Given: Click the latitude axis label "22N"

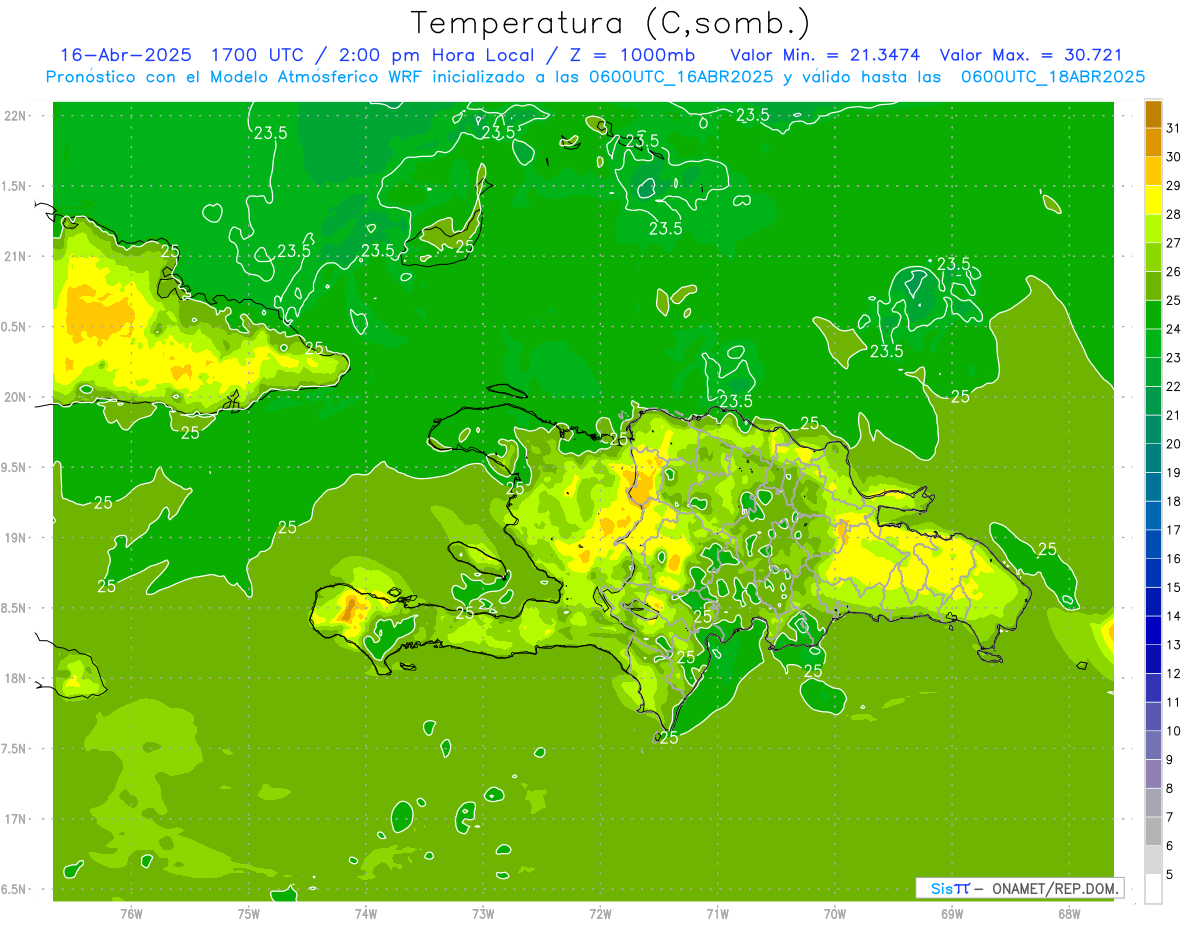Looking at the screenshot, I should [x=16, y=116].
